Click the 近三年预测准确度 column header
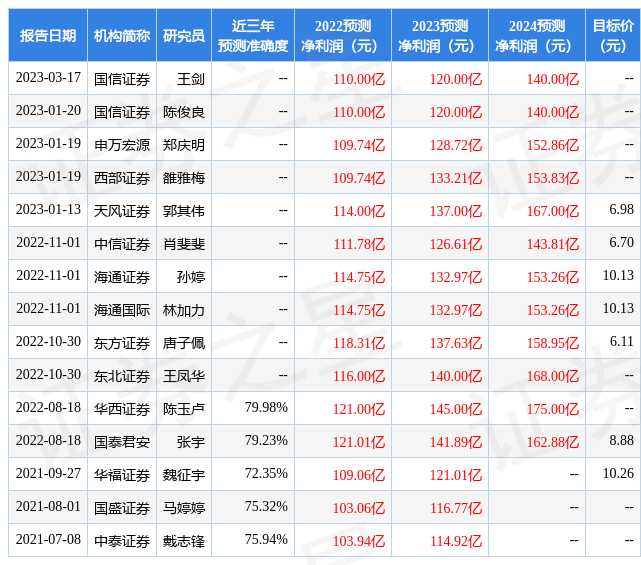 pyautogui.click(x=253, y=35)
